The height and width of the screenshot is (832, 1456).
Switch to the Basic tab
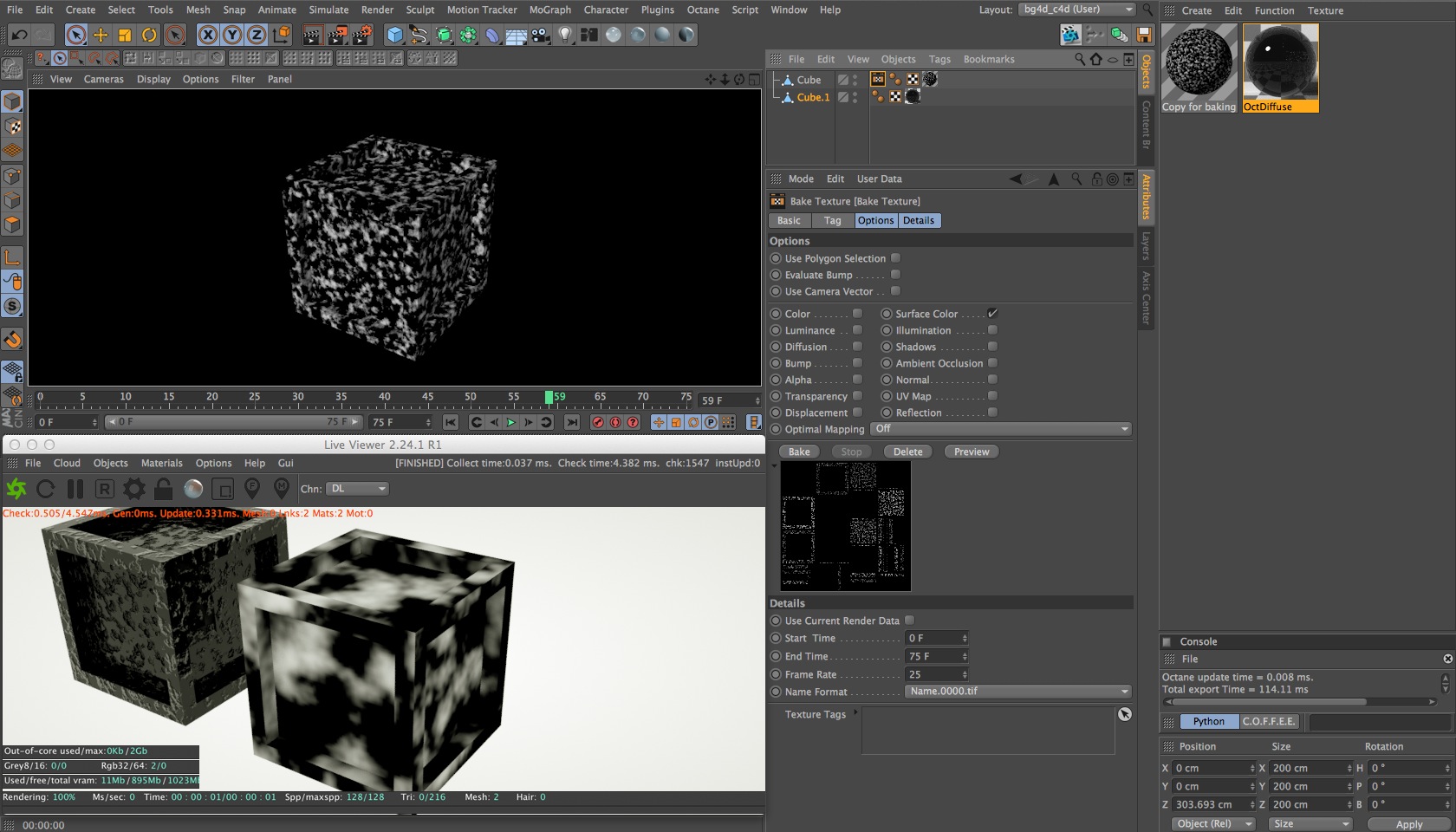(x=789, y=221)
